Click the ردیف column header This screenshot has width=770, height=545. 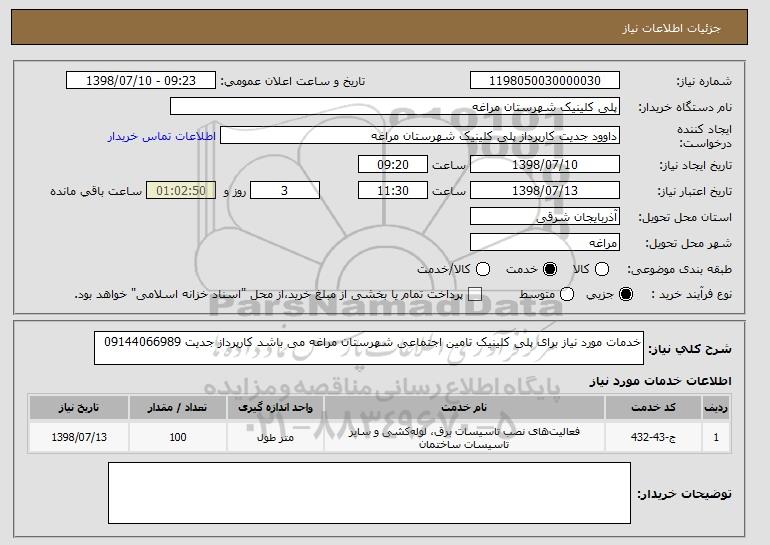(716, 408)
